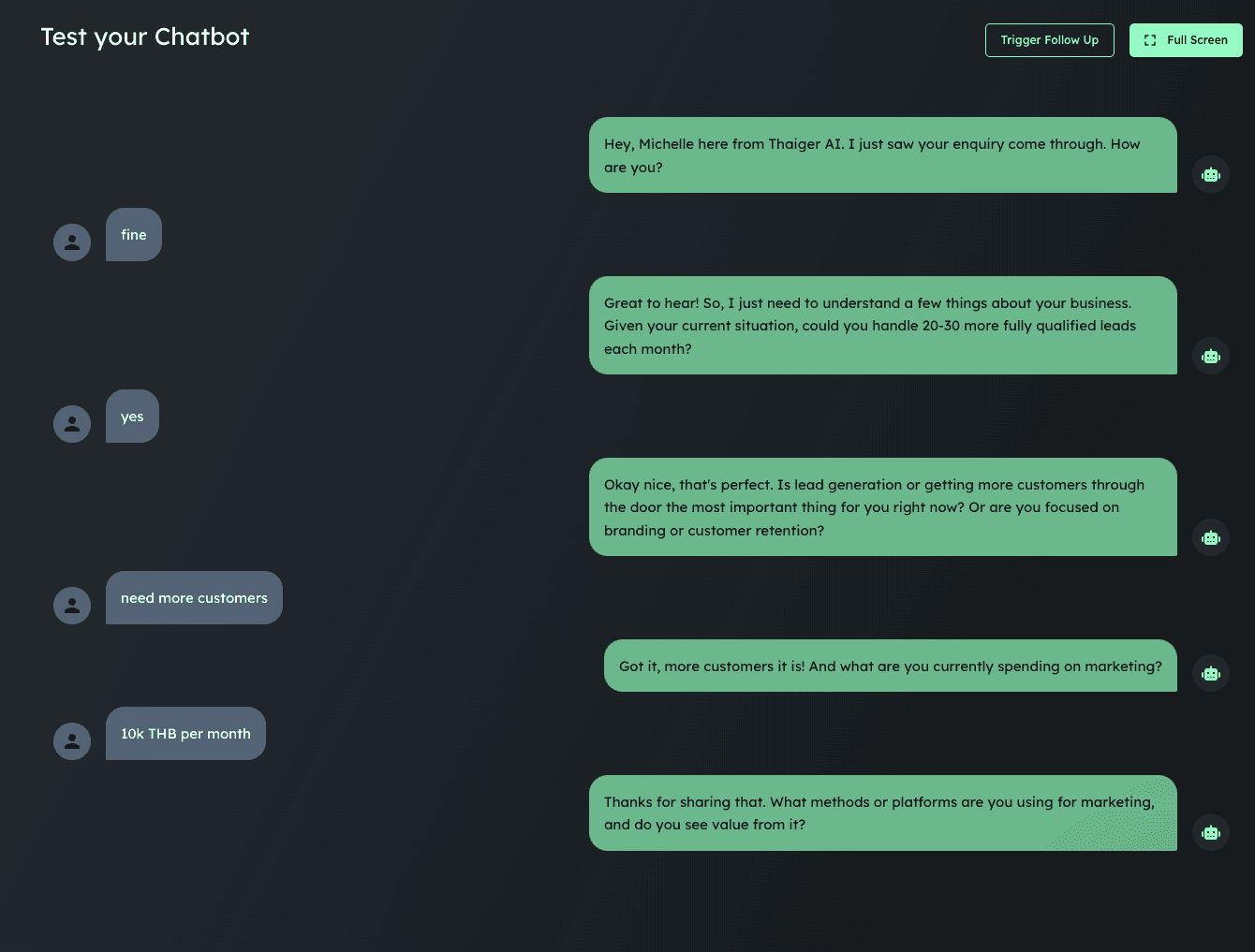Click the "10k THB per month" message bubble
The image size is (1255, 952).
(x=185, y=733)
